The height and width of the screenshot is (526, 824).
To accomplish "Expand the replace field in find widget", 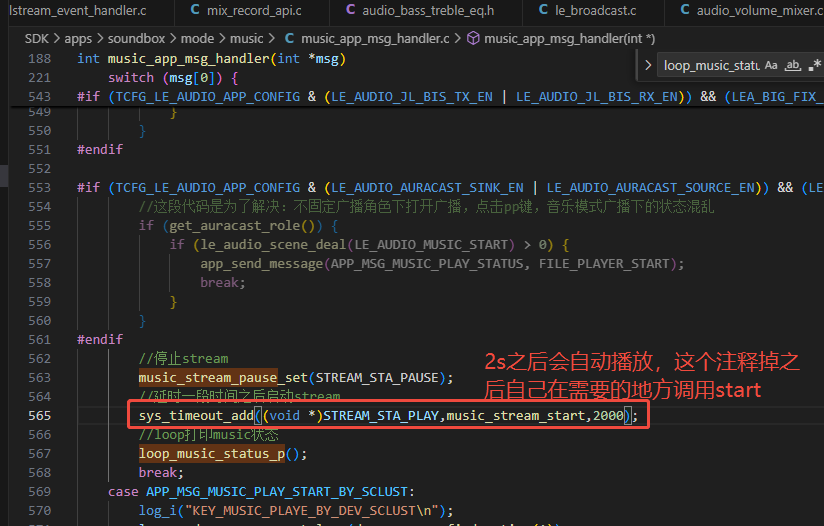I will [x=648, y=65].
